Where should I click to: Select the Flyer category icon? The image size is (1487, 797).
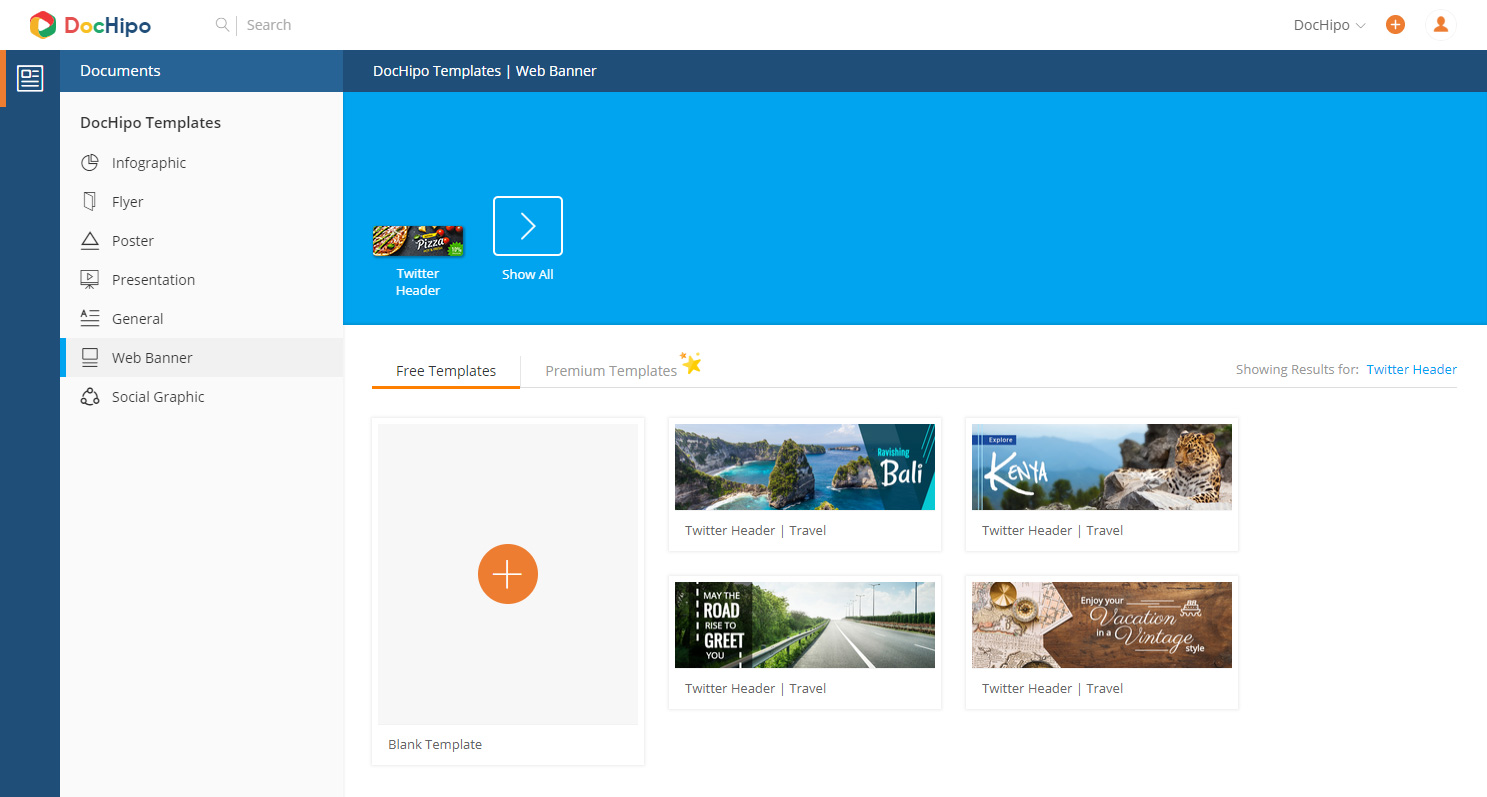pyautogui.click(x=91, y=201)
